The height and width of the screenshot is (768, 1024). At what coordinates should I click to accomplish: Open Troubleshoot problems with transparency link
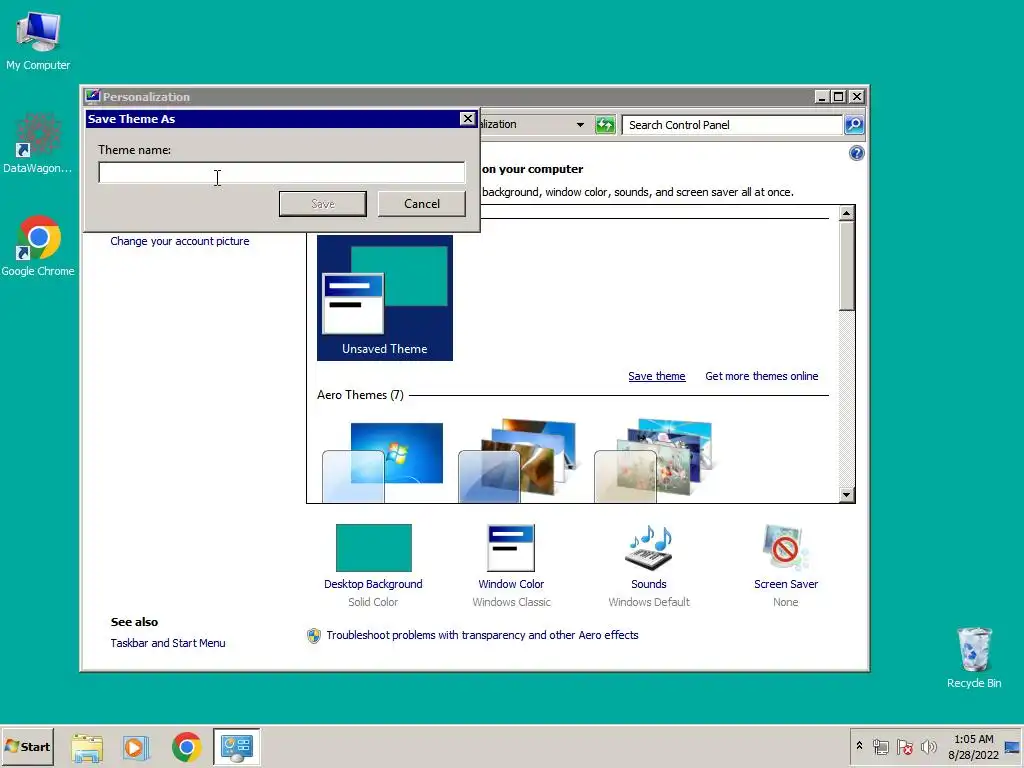click(483, 635)
